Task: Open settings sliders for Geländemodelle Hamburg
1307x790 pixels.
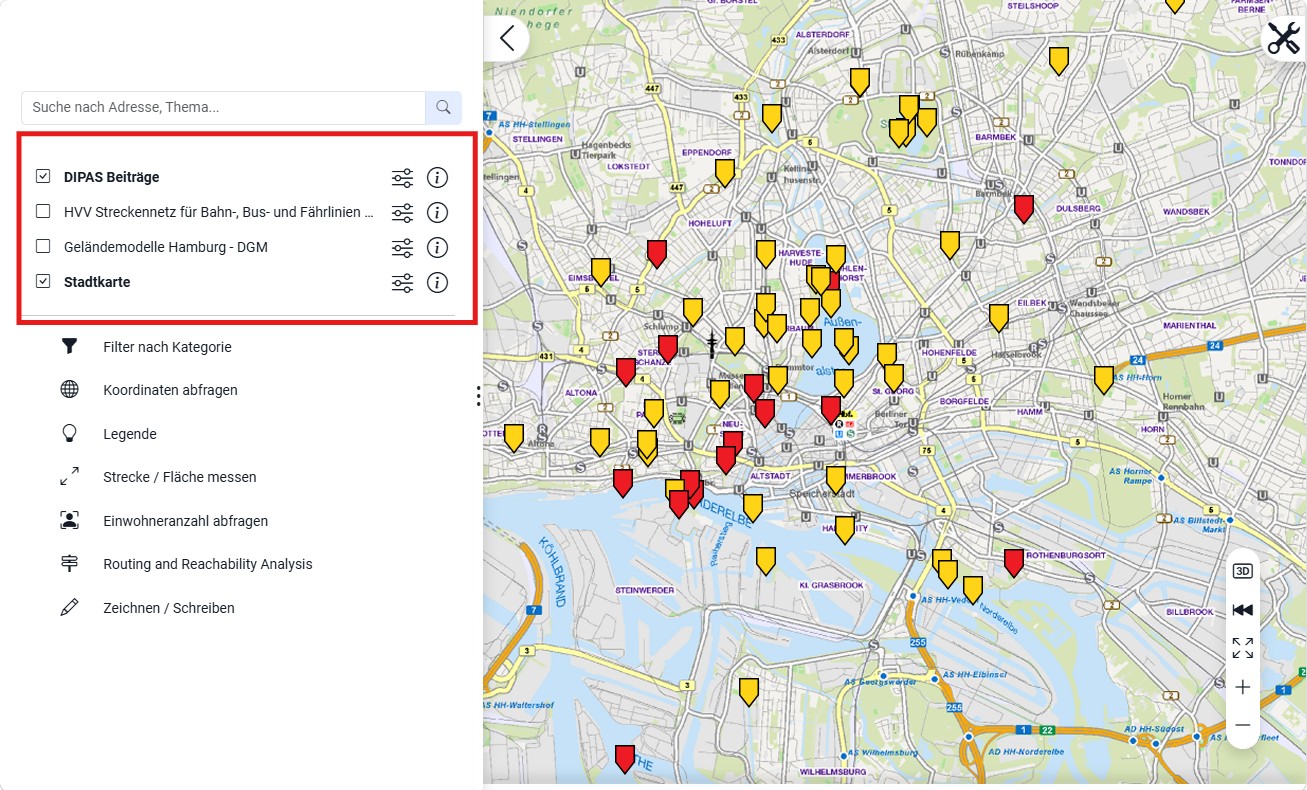Action: point(402,248)
